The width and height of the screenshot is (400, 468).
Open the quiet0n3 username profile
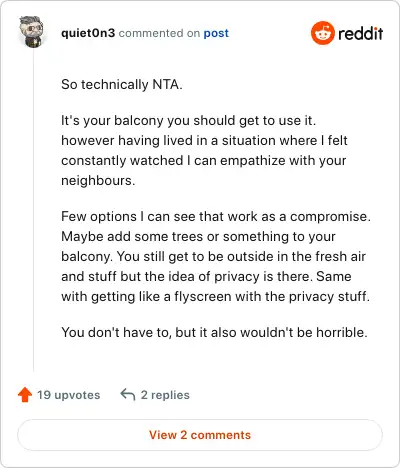coord(88,33)
